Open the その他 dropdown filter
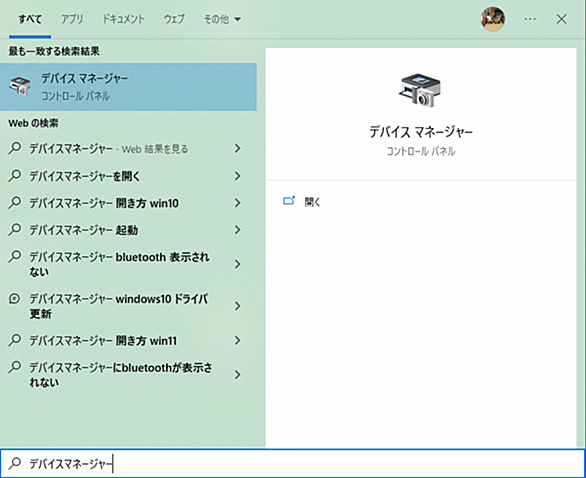586x478 pixels. tap(222, 19)
